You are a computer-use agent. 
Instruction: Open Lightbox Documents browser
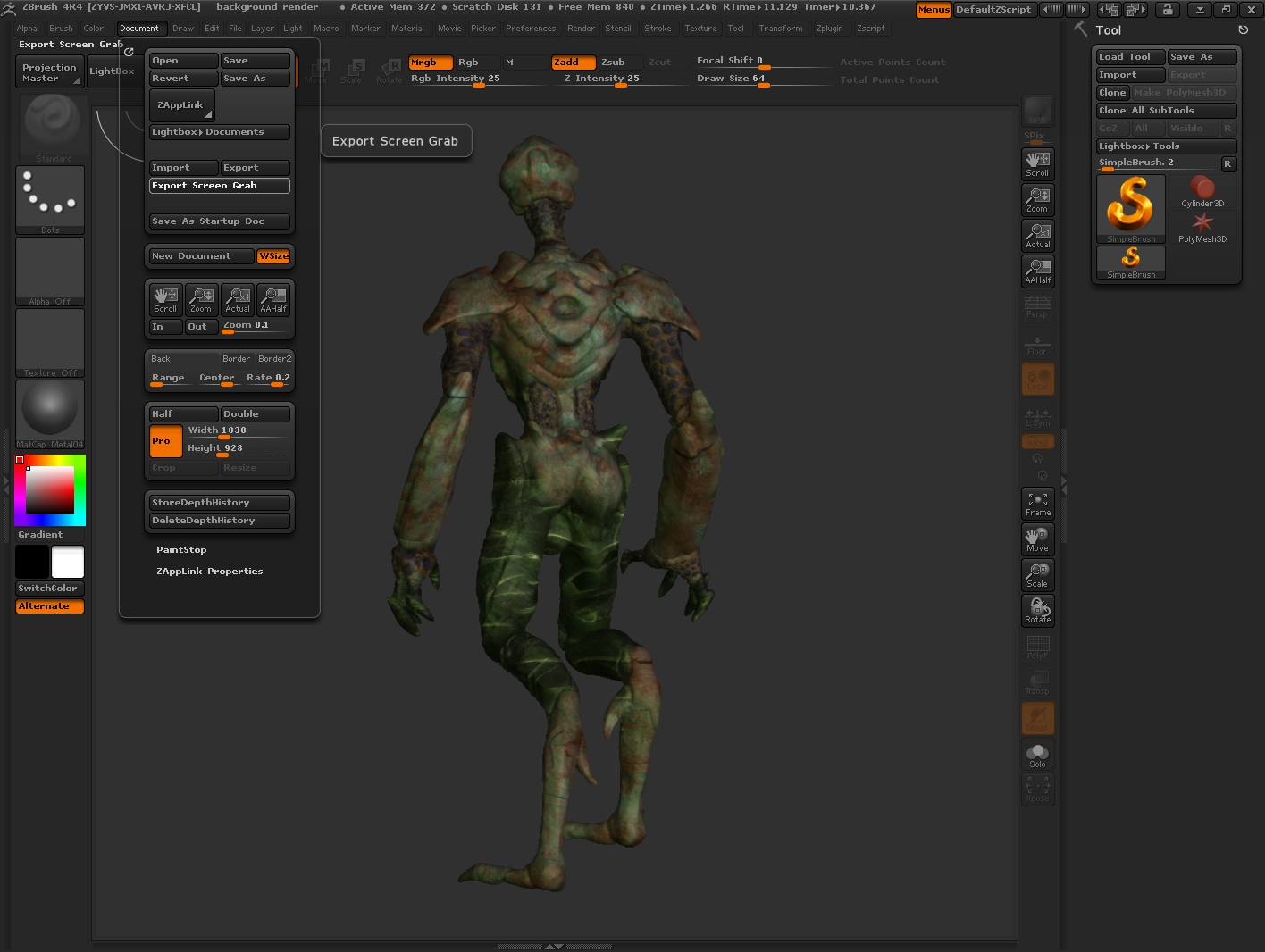[220, 132]
